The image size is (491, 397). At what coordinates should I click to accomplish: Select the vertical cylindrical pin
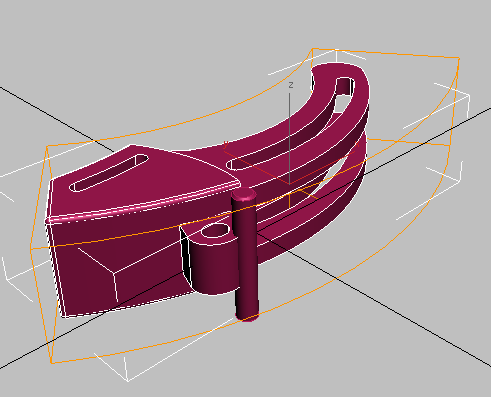click(245, 255)
